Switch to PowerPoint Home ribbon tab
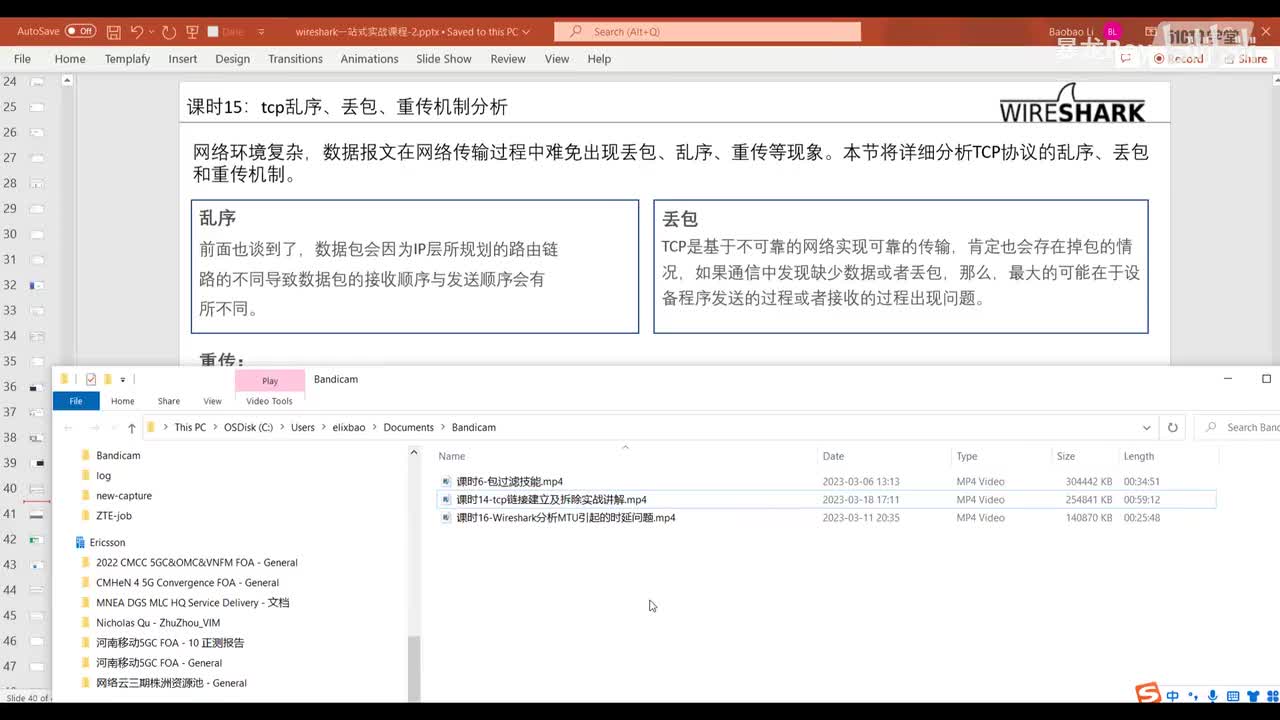The image size is (1280, 720). 70,59
